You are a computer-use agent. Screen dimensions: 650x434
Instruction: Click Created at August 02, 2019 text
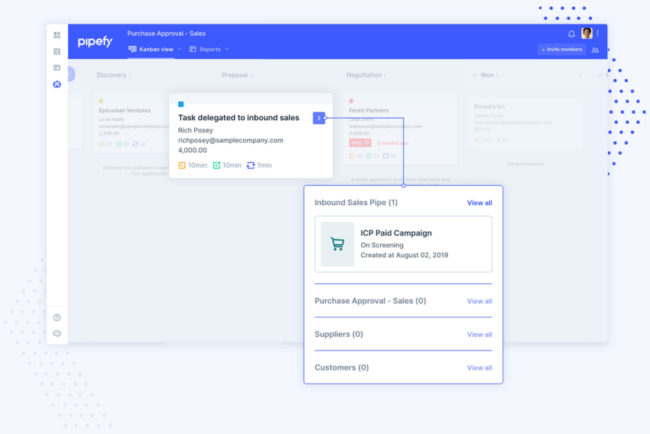[404, 255]
